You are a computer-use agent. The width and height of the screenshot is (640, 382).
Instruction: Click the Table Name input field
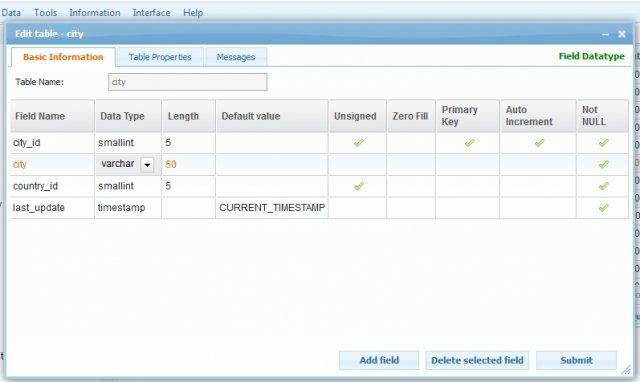(x=188, y=82)
